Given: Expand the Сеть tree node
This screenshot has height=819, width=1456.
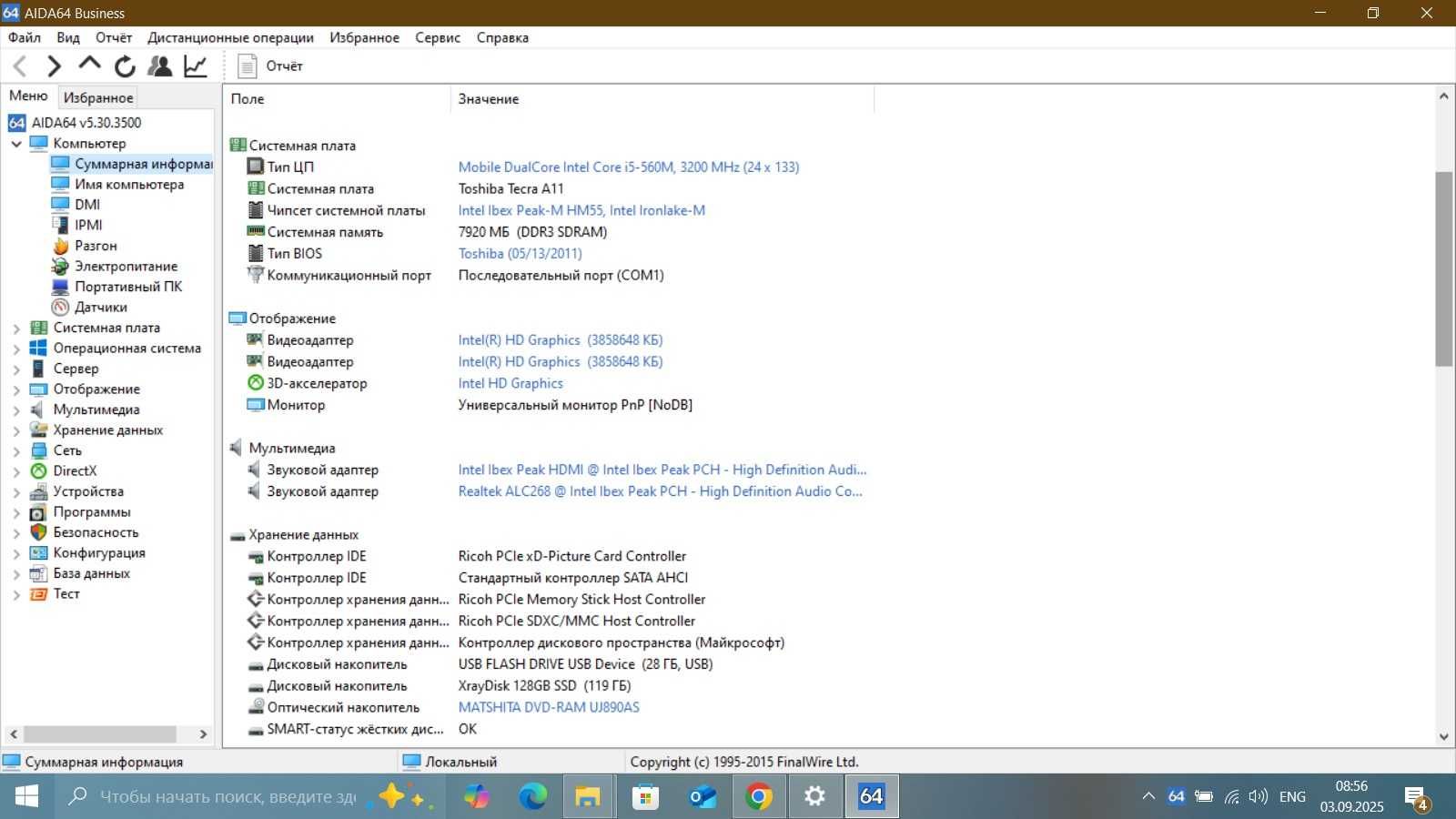Looking at the screenshot, I should 16,451.
